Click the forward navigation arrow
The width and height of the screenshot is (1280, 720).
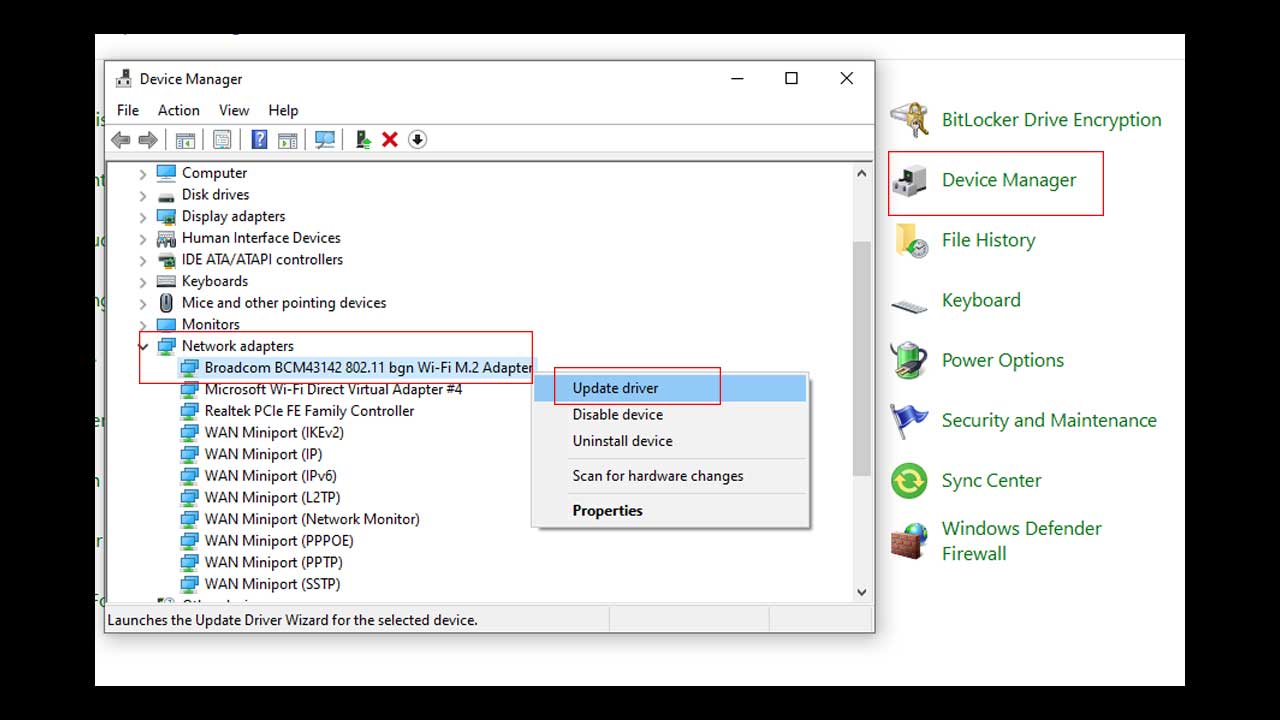pyautogui.click(x=146, y=139)
